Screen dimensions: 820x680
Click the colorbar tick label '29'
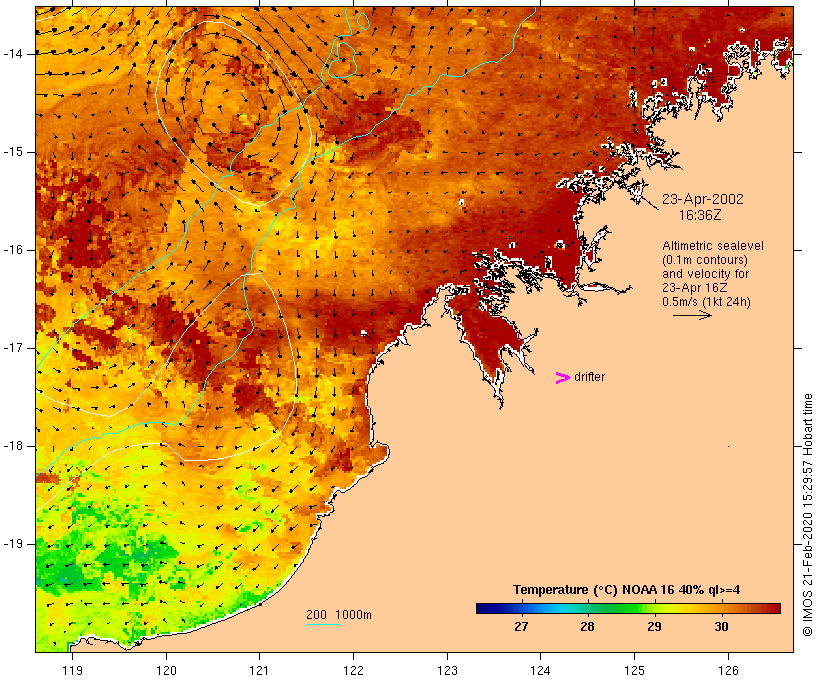(654, 627)
